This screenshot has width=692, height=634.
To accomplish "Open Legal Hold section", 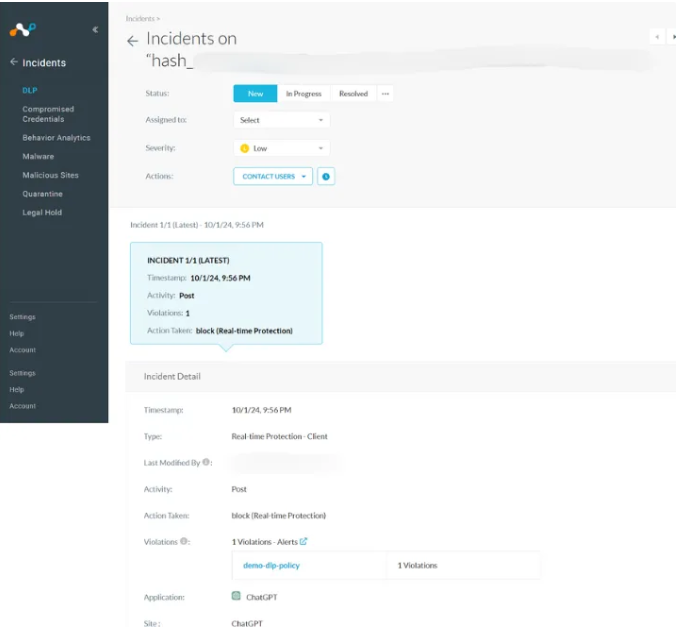I will point(42,213).
